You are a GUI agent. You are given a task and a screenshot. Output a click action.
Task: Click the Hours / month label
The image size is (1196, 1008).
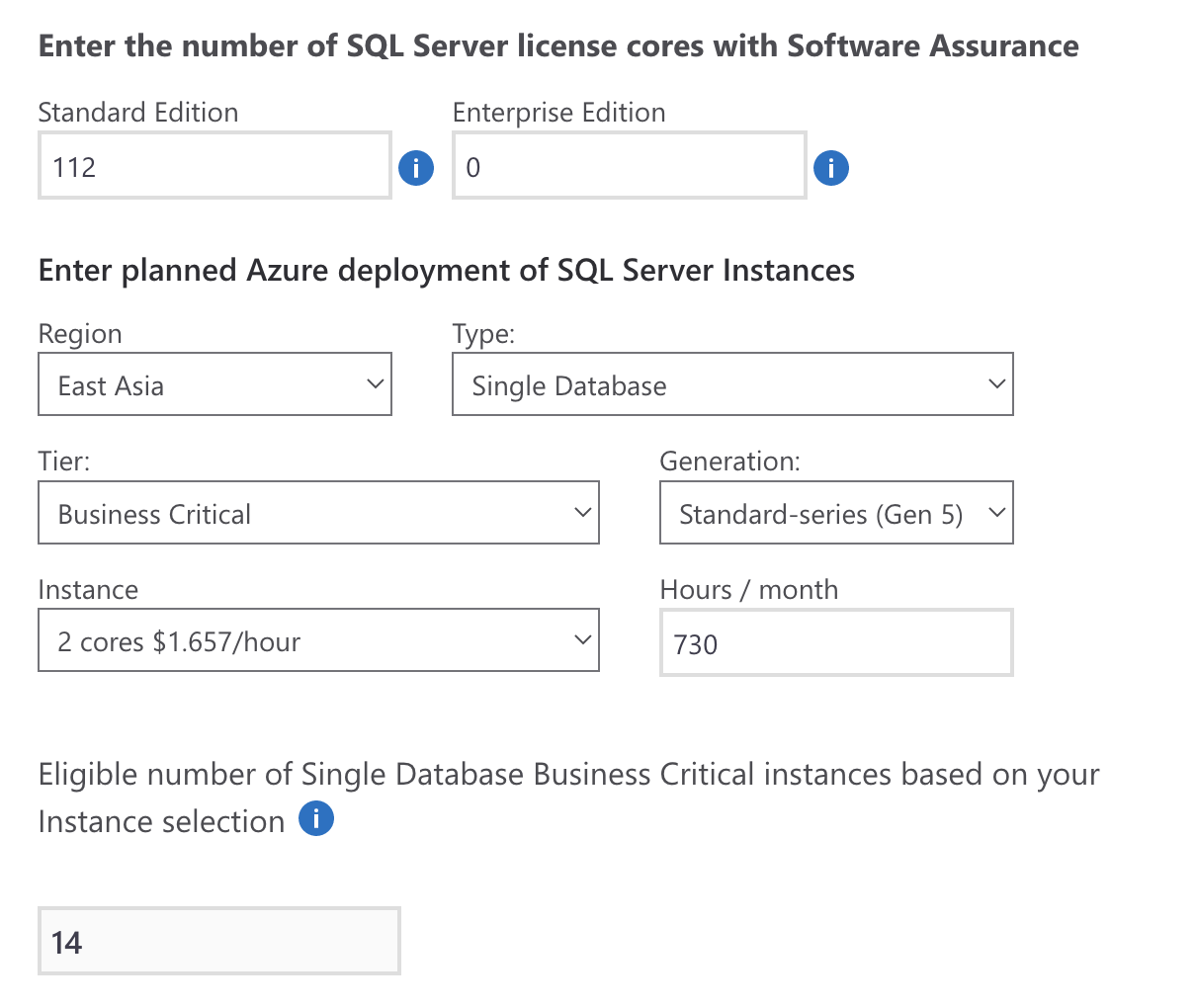click(x=749, y=590)
